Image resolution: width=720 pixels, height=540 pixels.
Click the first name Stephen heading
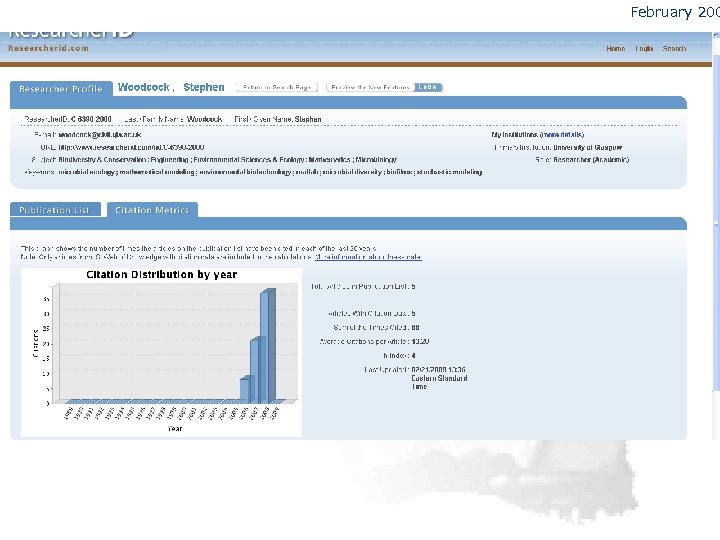(204, 87)
